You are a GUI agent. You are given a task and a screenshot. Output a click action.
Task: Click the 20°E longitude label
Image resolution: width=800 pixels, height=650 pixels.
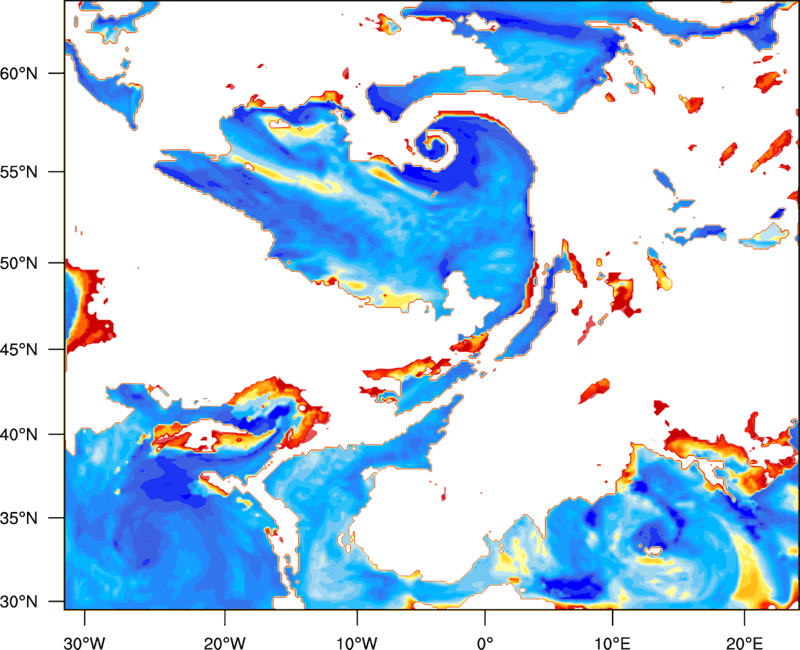[744, 643]
